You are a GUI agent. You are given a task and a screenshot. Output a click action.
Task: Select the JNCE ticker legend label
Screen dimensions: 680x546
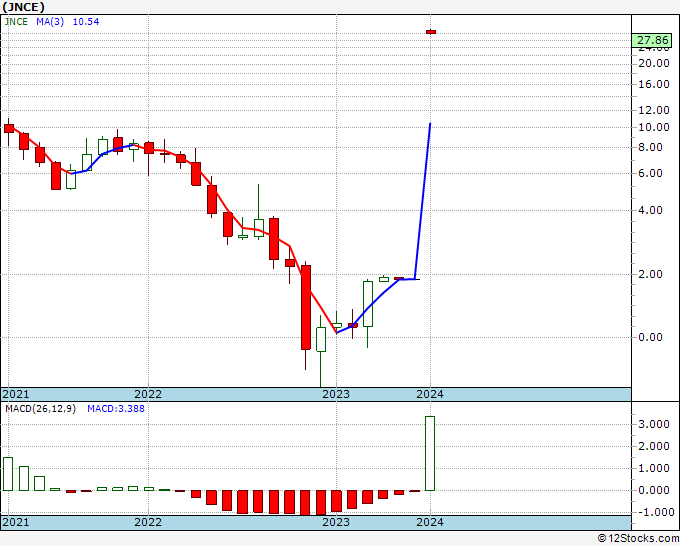pyautogui.click(x=16, y=21)
